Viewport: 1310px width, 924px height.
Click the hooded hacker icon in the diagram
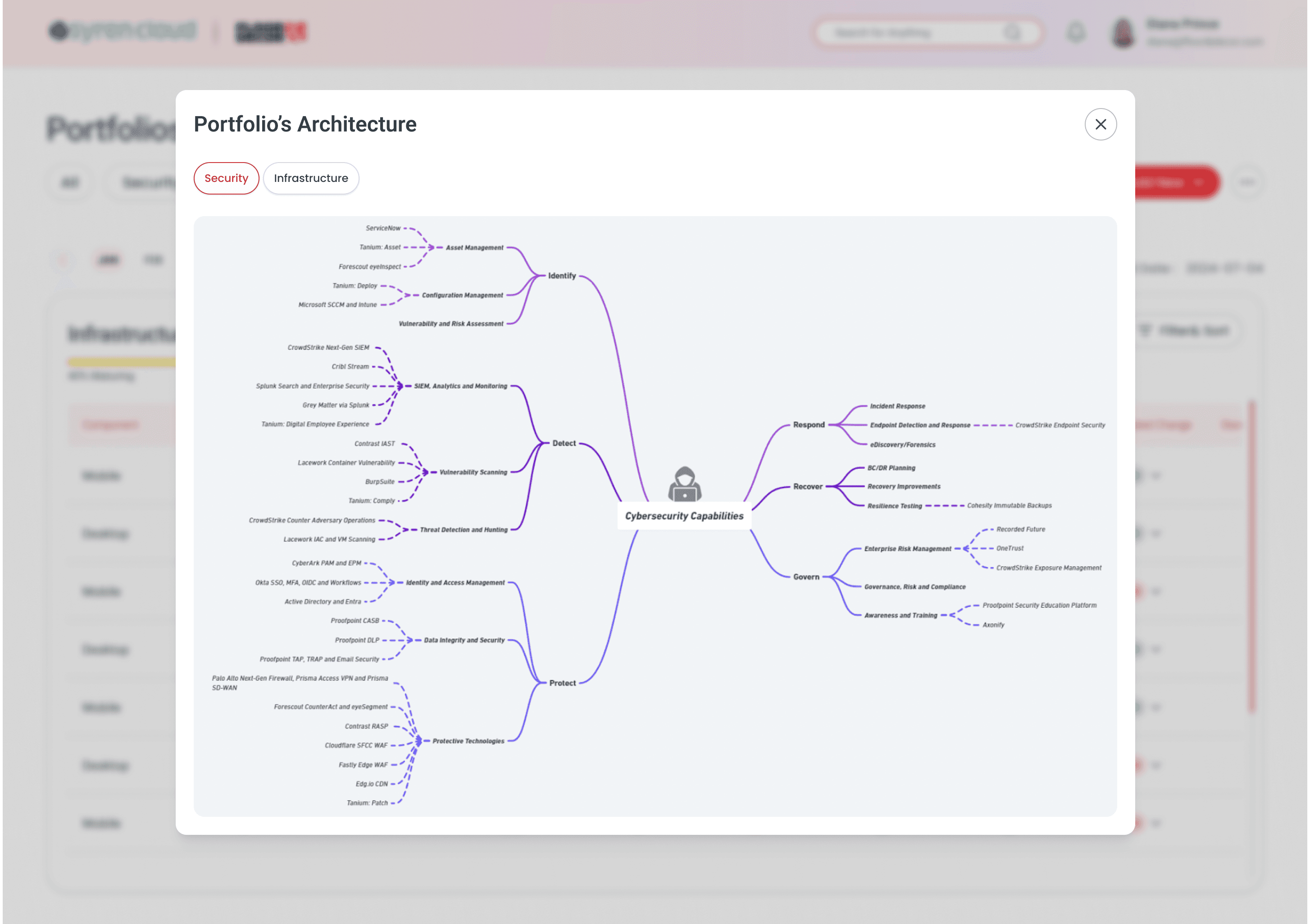point(684,484)
